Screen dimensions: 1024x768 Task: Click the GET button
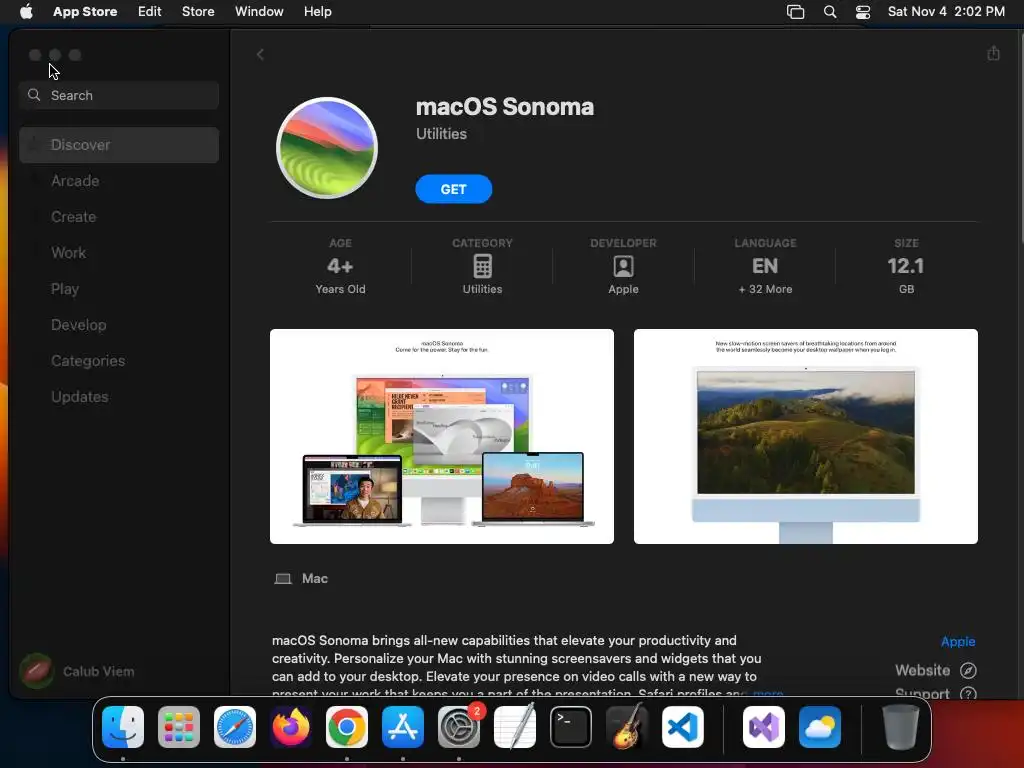(453, 189)
